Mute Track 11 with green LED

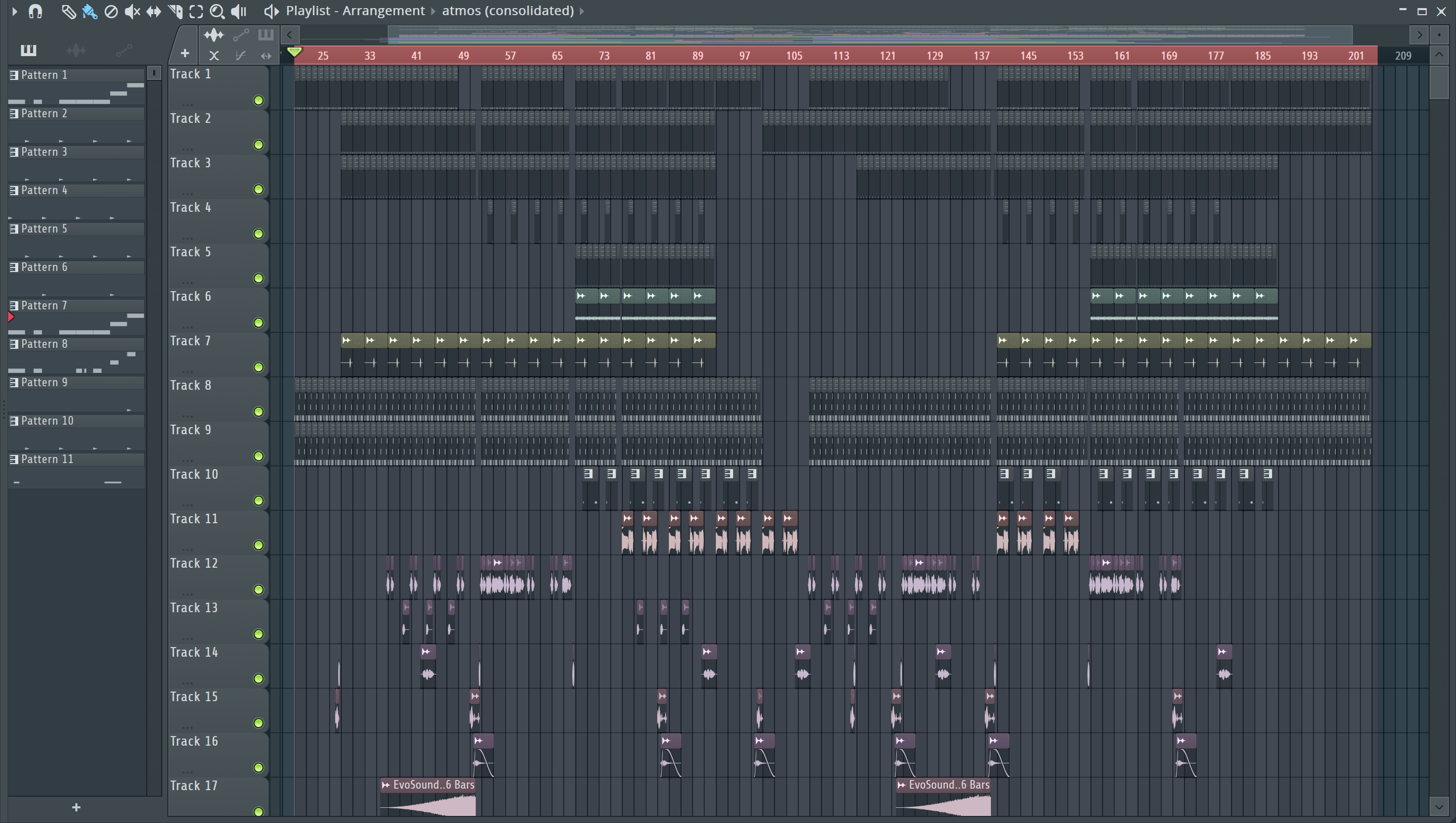click(x=258, y=545)
